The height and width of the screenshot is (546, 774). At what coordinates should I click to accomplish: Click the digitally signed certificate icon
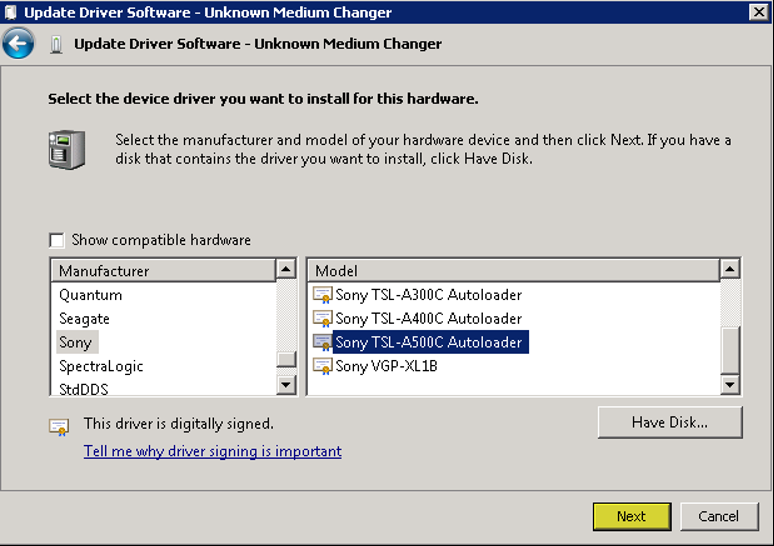tap(59, 427)
